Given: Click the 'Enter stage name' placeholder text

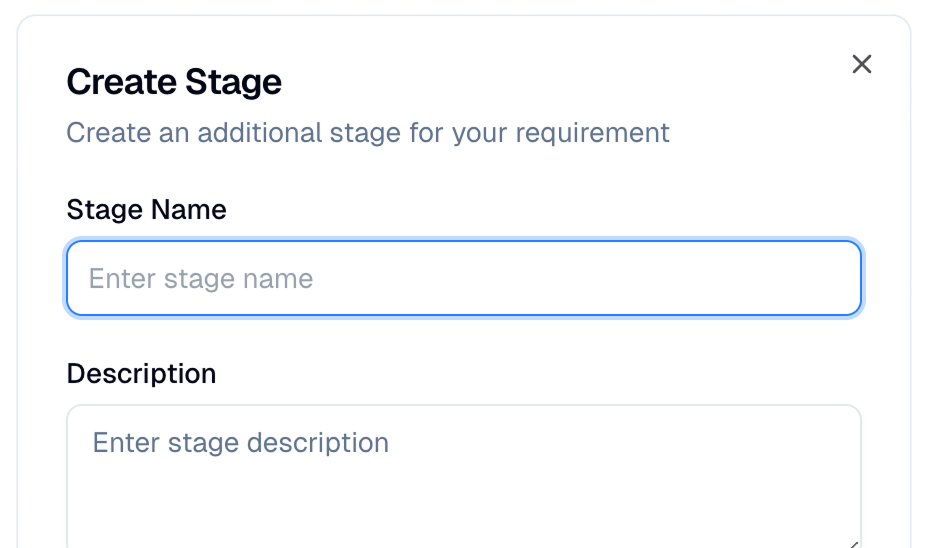Looking at the screenshot, I should 201,279.
